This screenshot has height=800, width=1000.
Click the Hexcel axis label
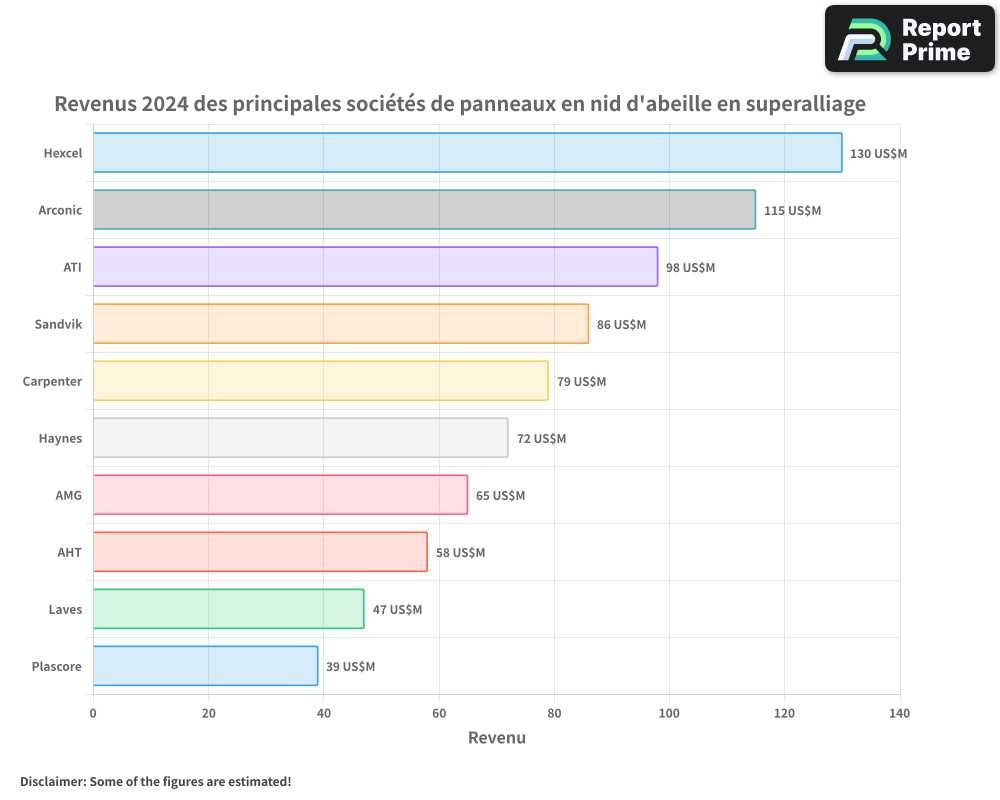(63, 154)
